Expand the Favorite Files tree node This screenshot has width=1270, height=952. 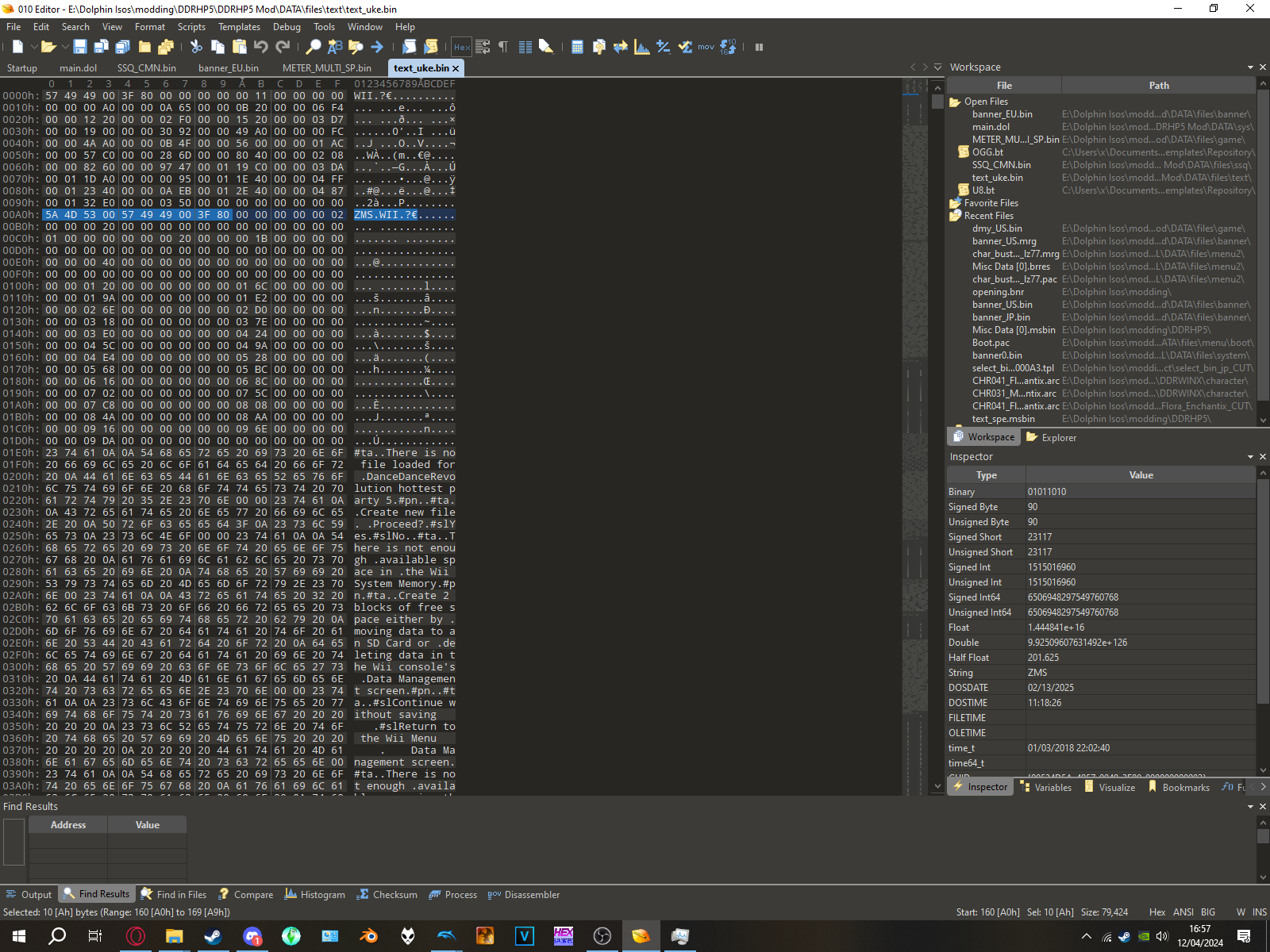click(x=955, y=203)
